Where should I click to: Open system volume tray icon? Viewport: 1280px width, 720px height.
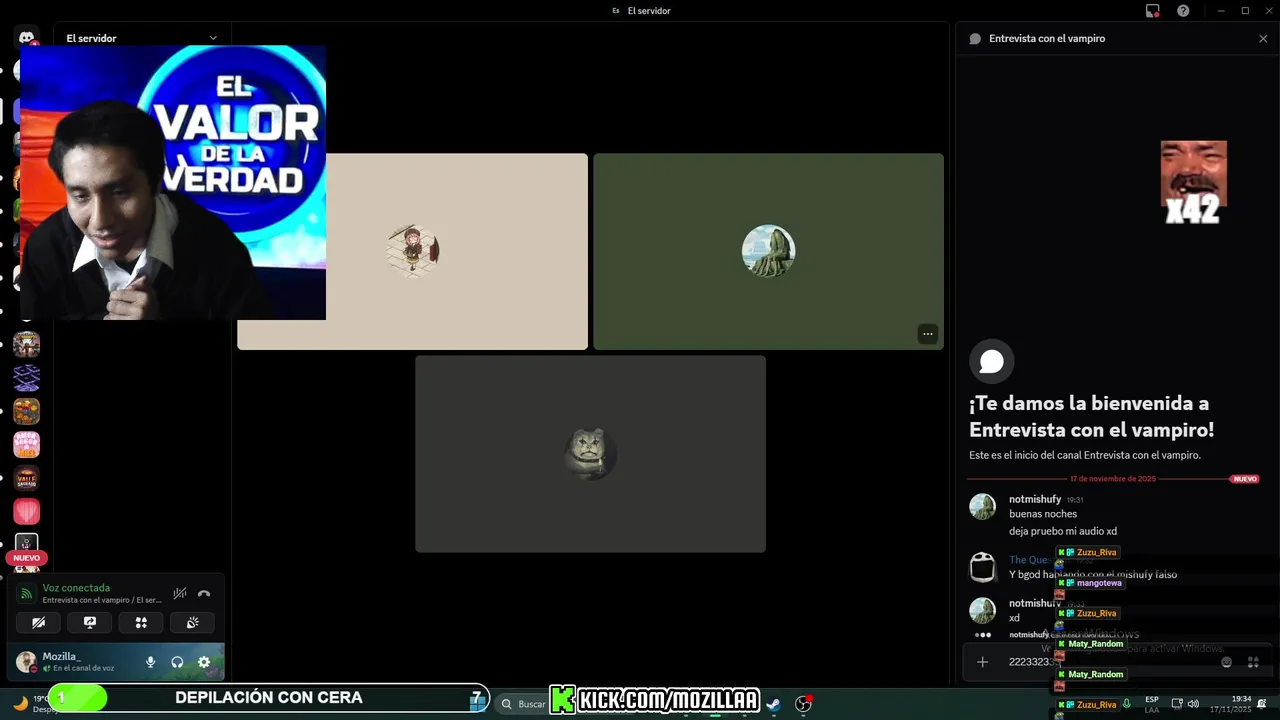(x=1193, y=704)
